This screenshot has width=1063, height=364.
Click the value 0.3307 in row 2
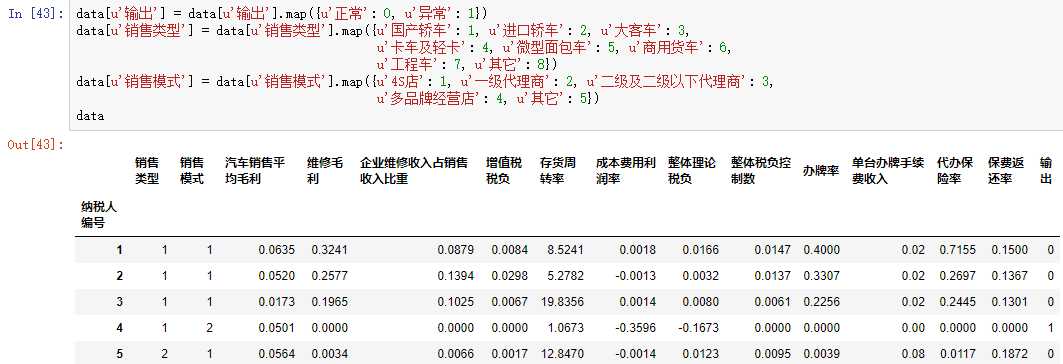pos(821,276)
